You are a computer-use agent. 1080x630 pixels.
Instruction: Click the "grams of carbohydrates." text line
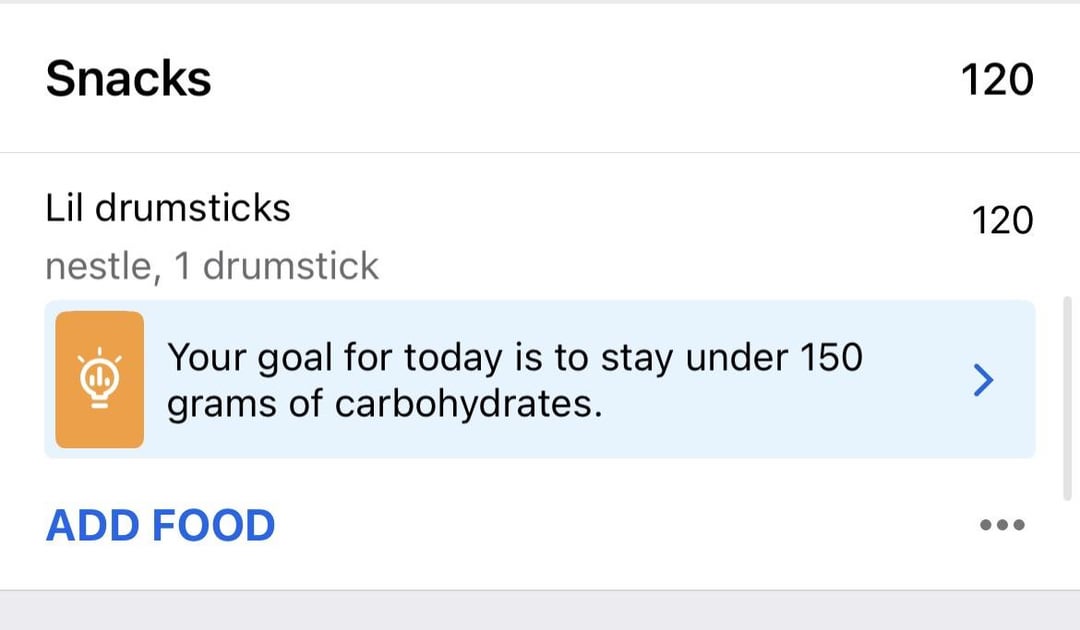pos(385,404)
